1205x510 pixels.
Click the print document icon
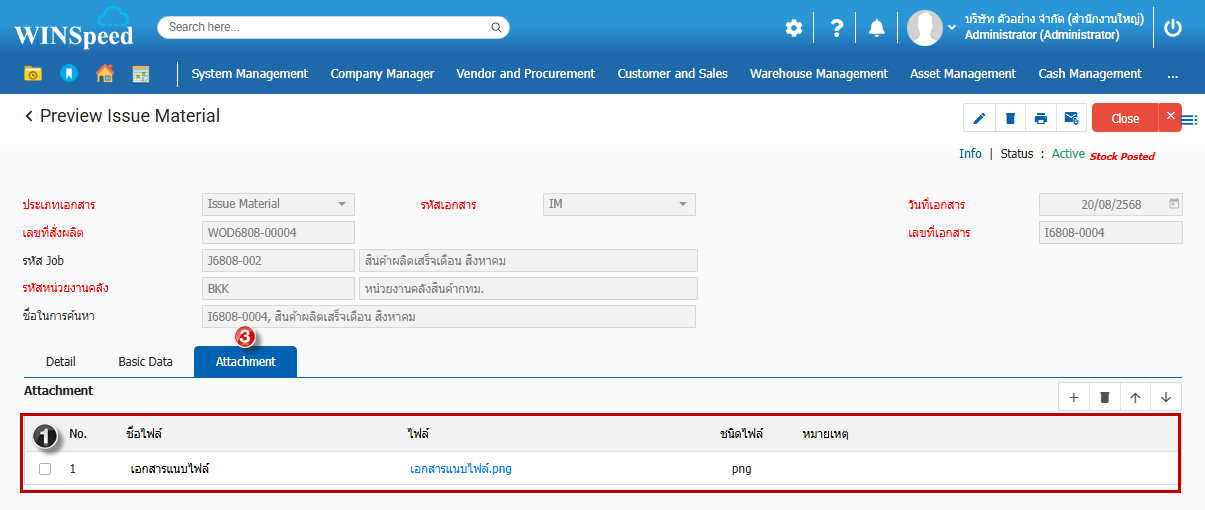click(x=1041, y=118)
